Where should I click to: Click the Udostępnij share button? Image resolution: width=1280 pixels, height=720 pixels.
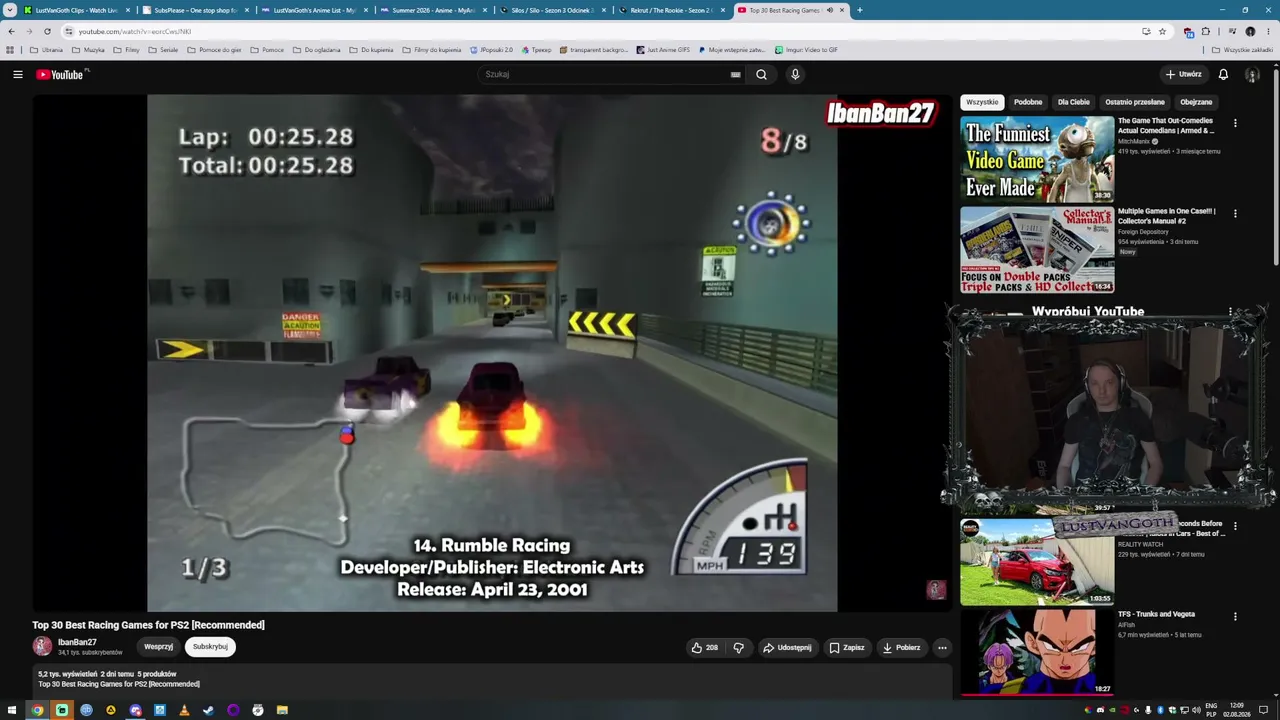click(787, 647)
